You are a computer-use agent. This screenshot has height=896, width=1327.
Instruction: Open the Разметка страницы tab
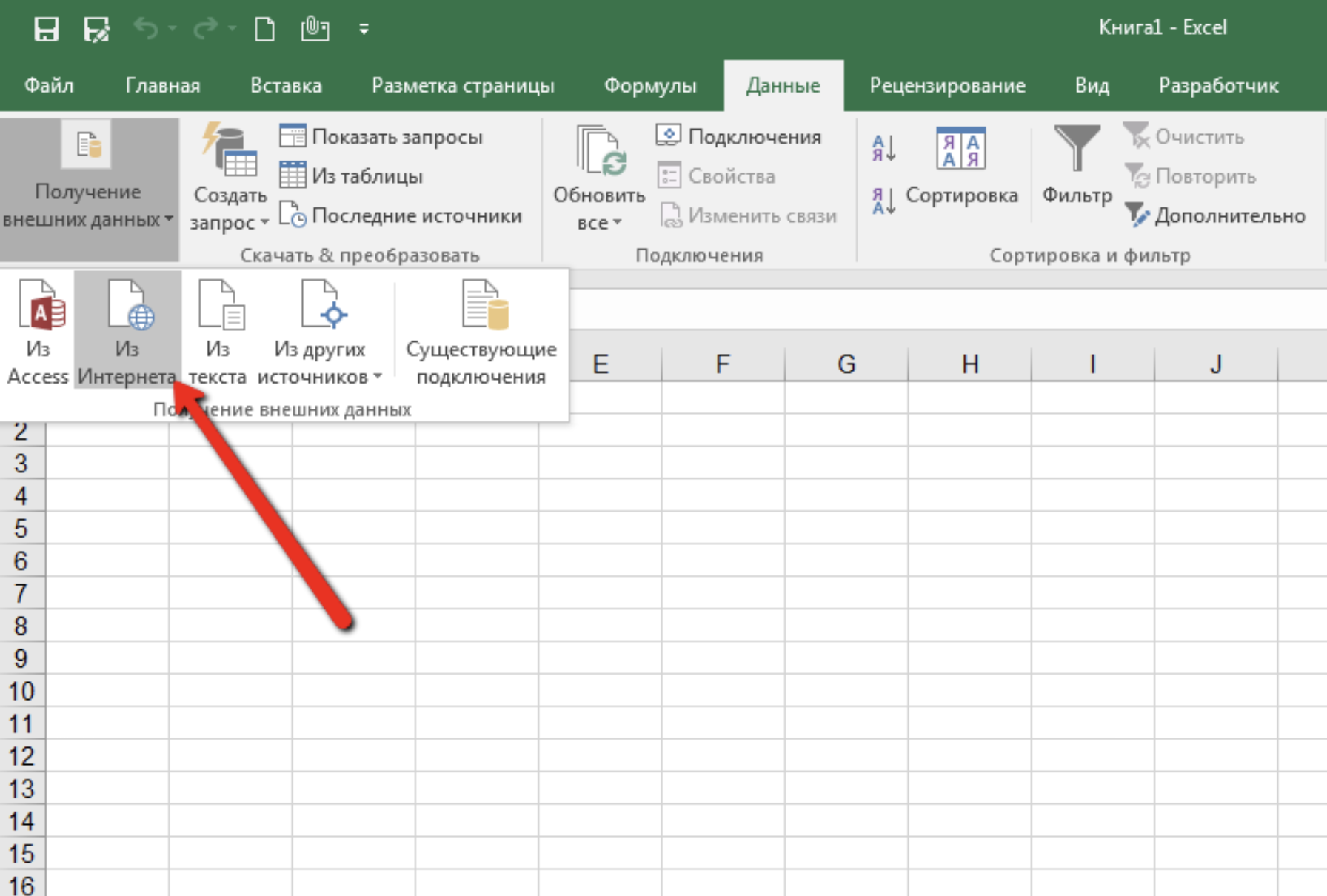tap(463, 86)
